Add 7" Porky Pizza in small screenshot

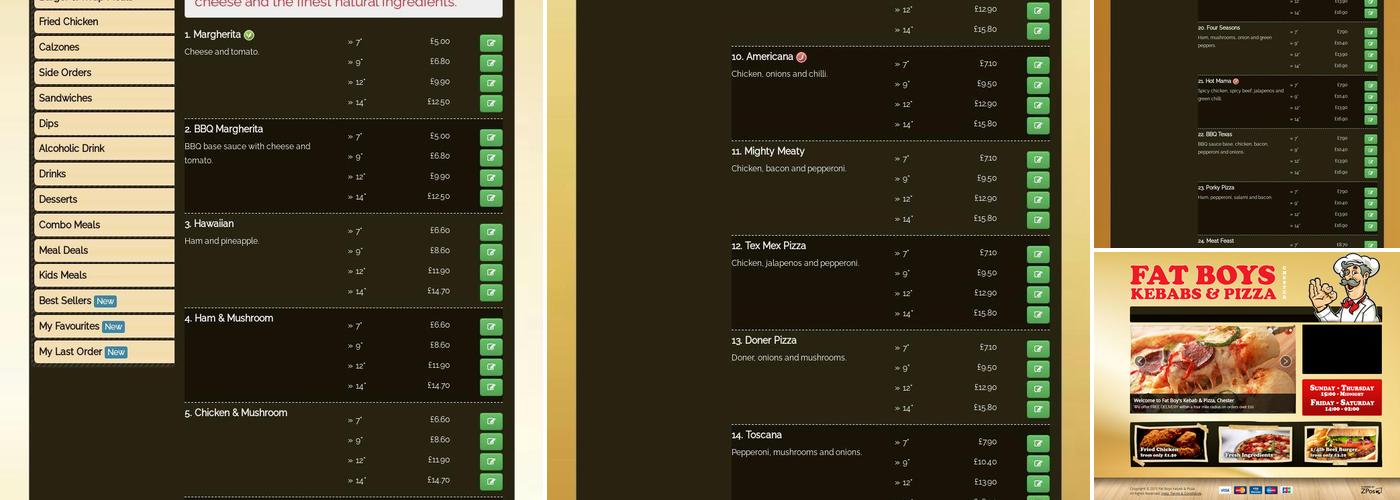point(1371,192)
